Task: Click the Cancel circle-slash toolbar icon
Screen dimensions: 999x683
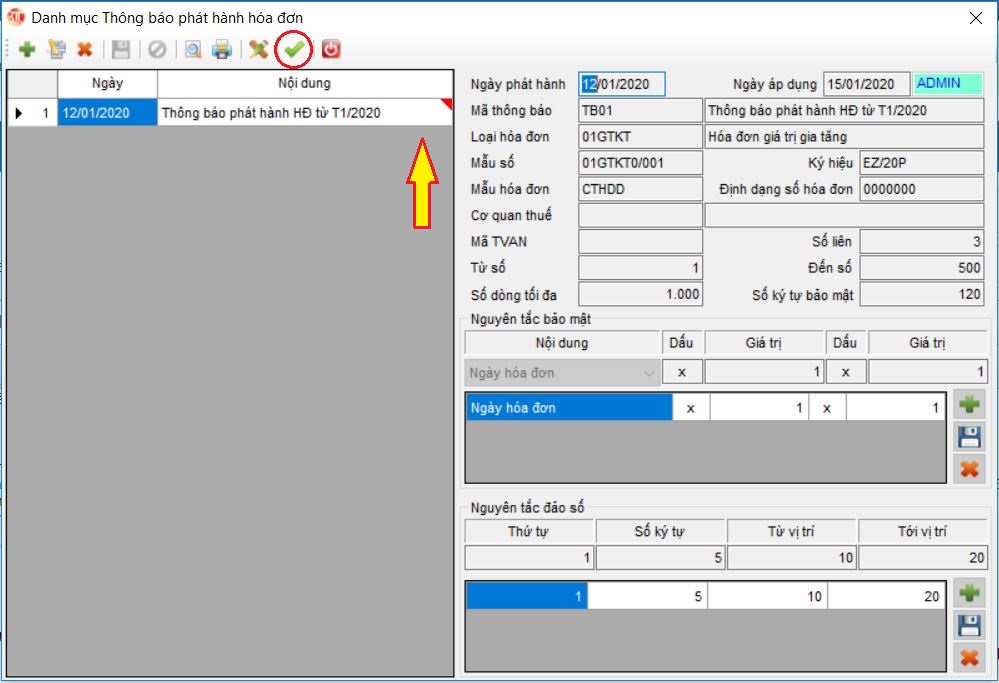Action: [x=157, y=49]
